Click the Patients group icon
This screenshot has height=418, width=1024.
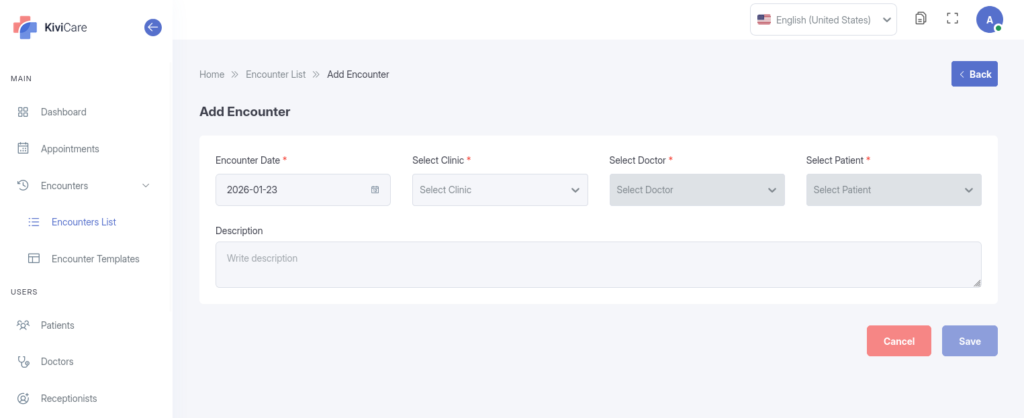click(23, 325)
